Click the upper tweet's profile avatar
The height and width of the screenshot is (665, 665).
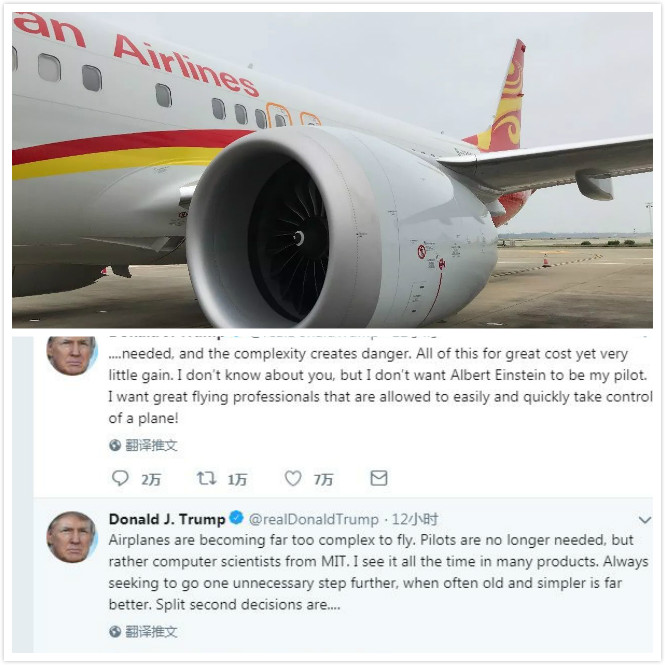point(72,355)
